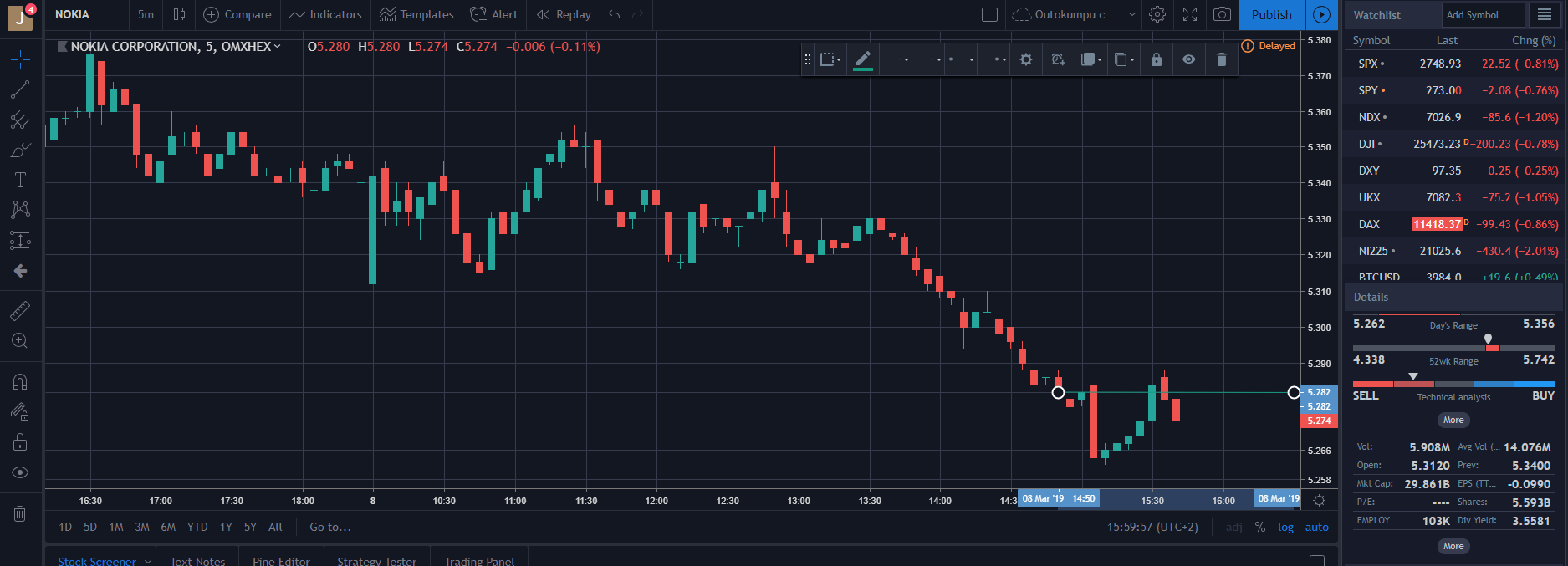
Task: Toggle log scale on price axis
Action: tap(1285, 527)
